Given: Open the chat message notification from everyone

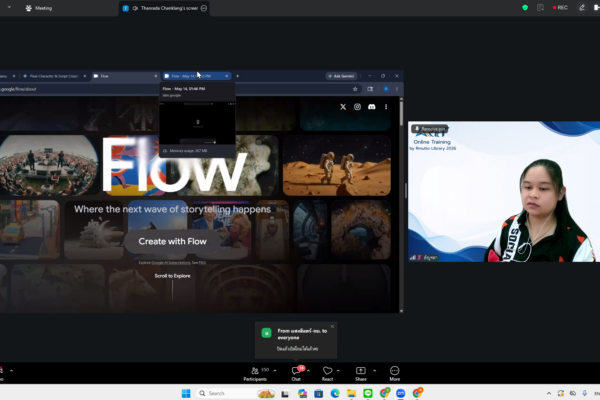Looking at the screenshot, I should point(296,340).
